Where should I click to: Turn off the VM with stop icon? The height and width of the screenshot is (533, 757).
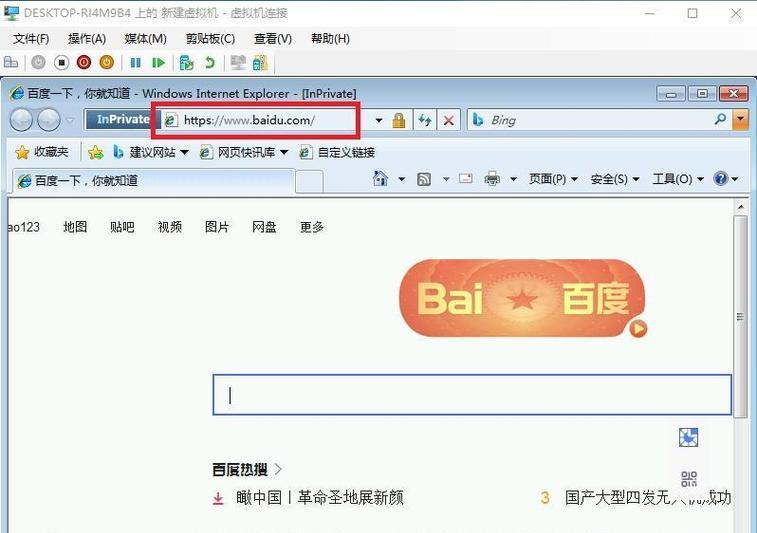pos(61,63)
